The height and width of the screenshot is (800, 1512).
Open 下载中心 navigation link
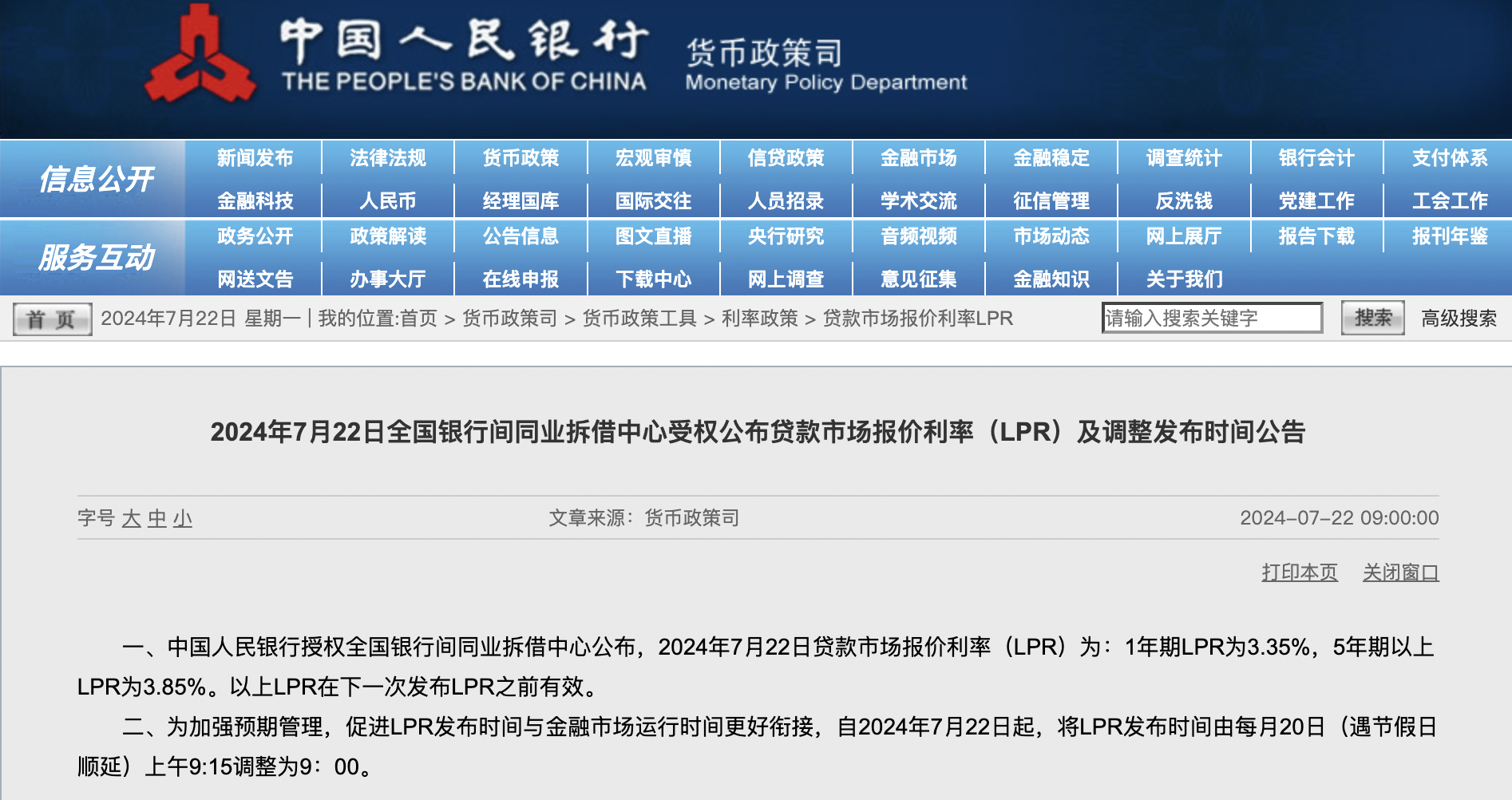tap(653, 279)
